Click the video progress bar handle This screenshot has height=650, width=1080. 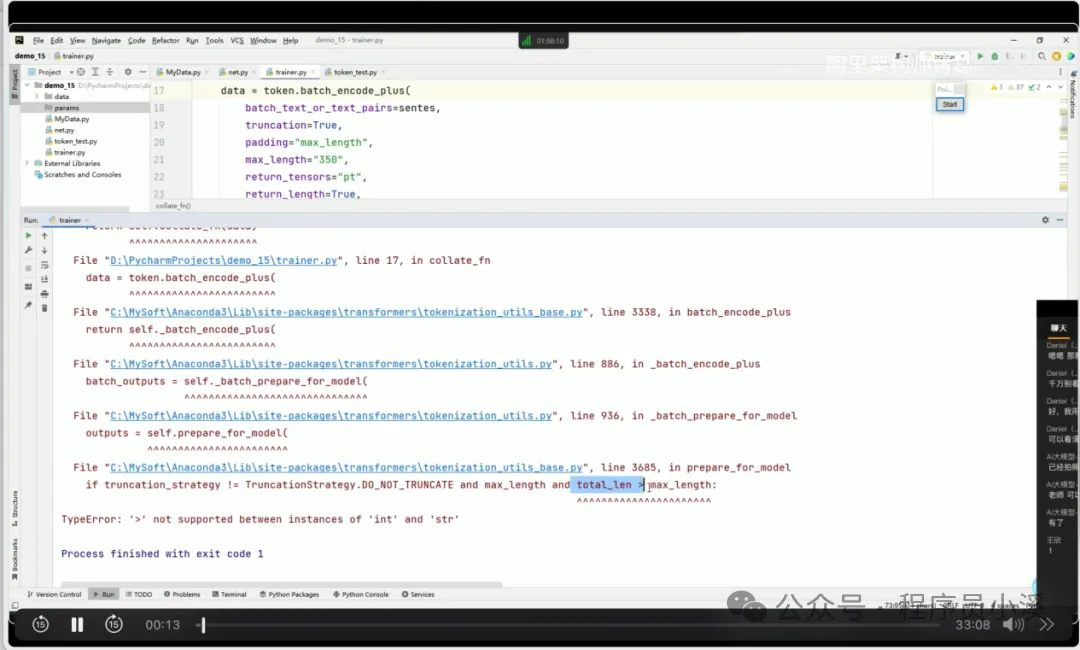203,625
